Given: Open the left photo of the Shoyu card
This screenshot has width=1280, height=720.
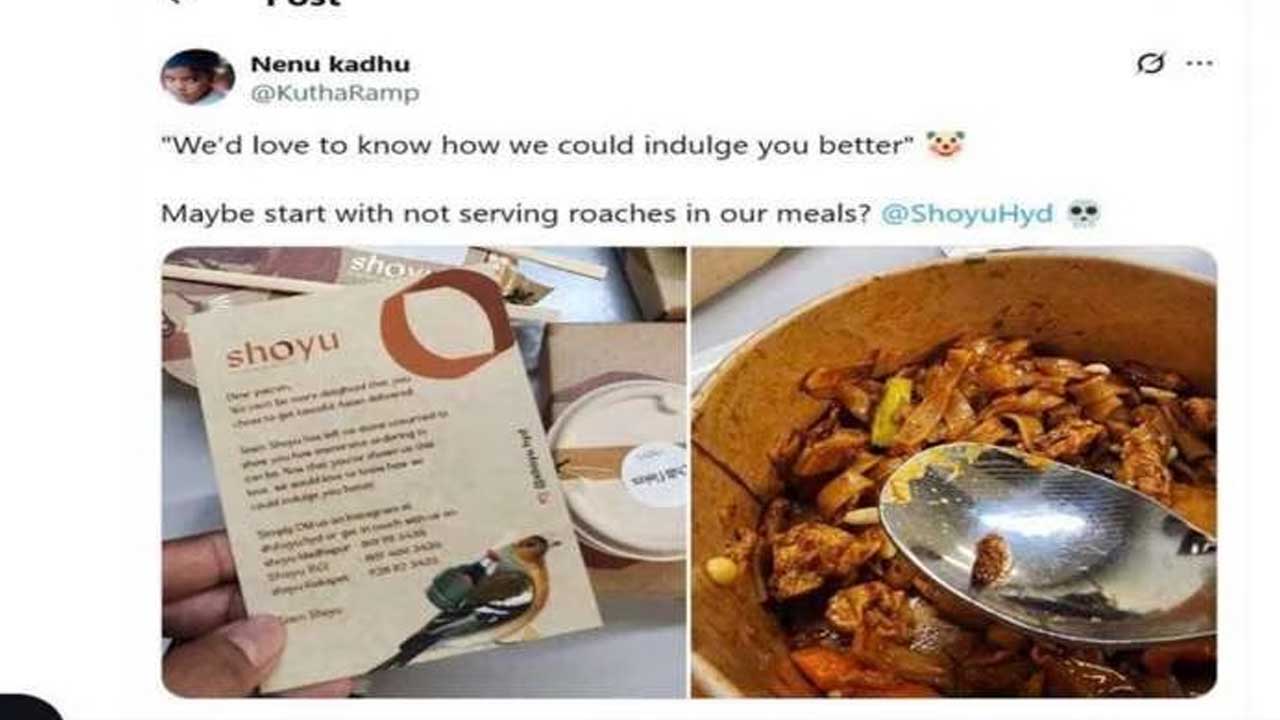Looking at the screenshot, I should tap(424, 471).
